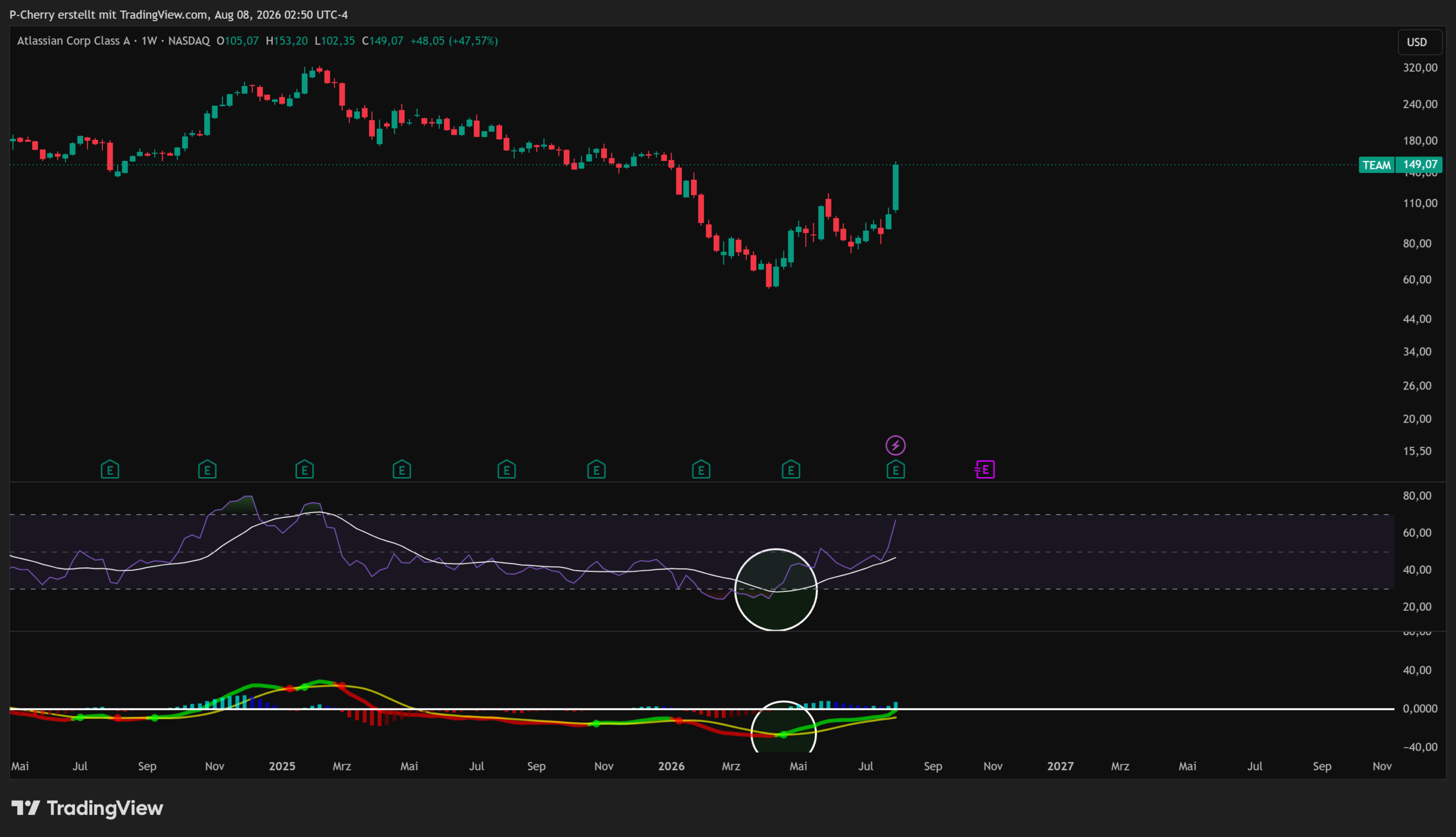This screenshot has height=837, width=1456.
Task: Click the earnings marker just before Mai 2025
Action: [x=402, y=470]
